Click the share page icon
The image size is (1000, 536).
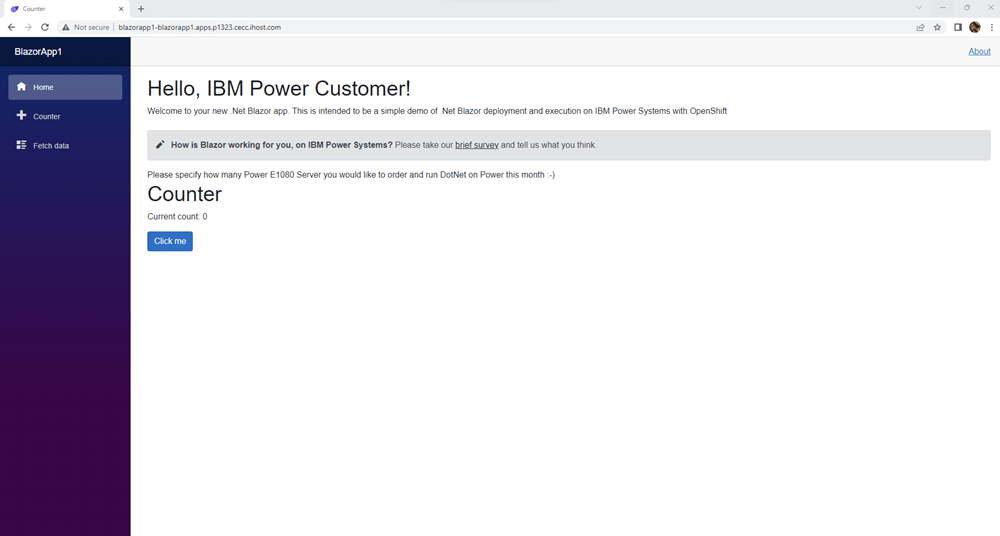[x=920, y=27]
